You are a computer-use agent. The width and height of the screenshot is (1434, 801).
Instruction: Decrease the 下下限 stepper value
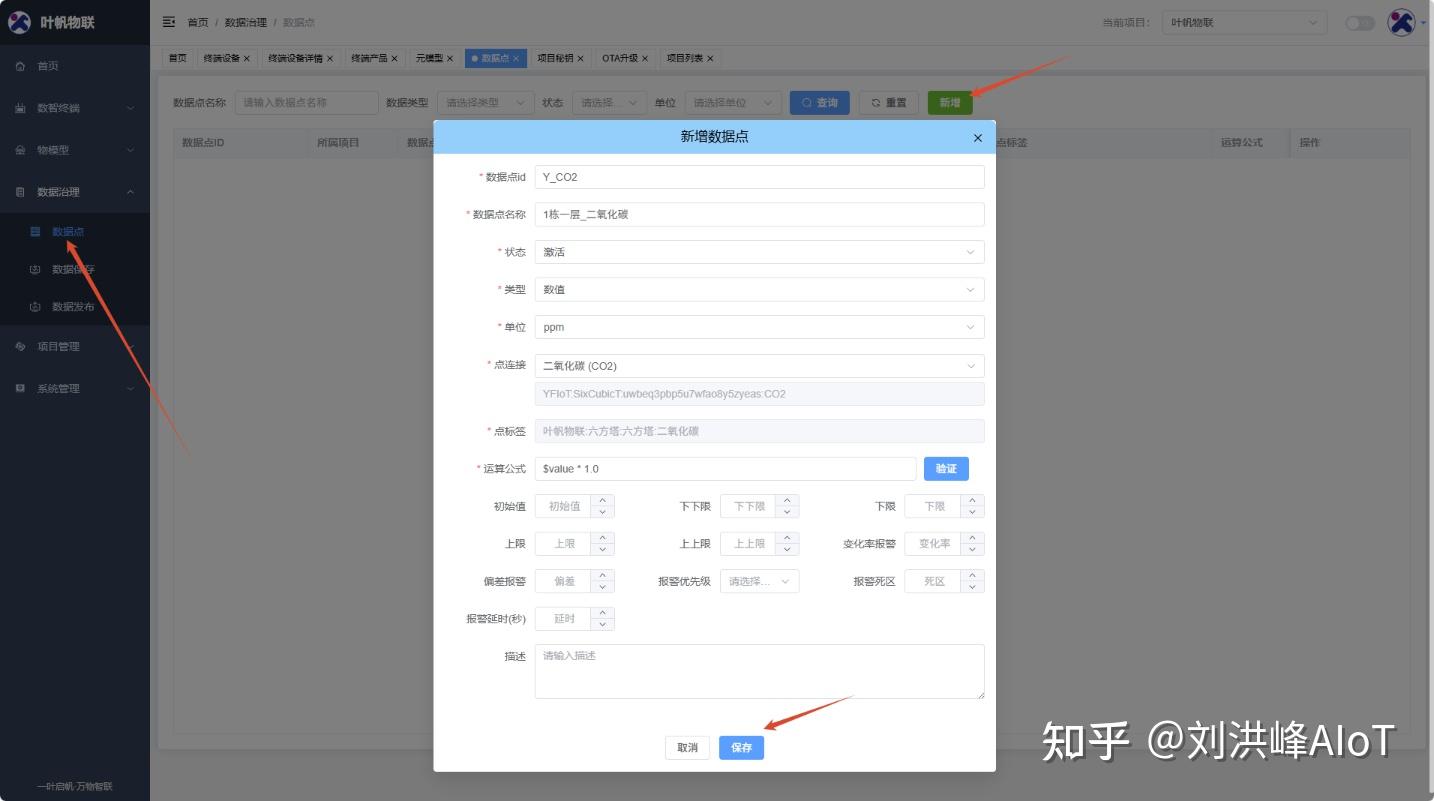[787, 512]
